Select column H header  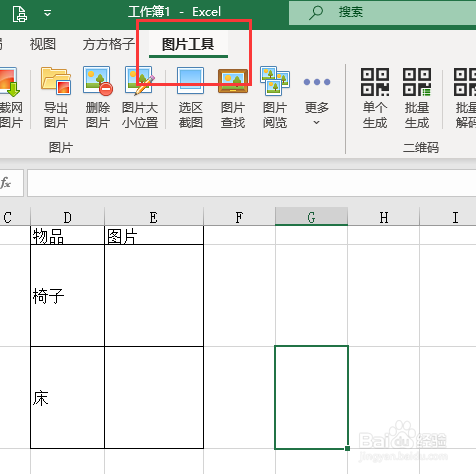[x=383, y=217]
